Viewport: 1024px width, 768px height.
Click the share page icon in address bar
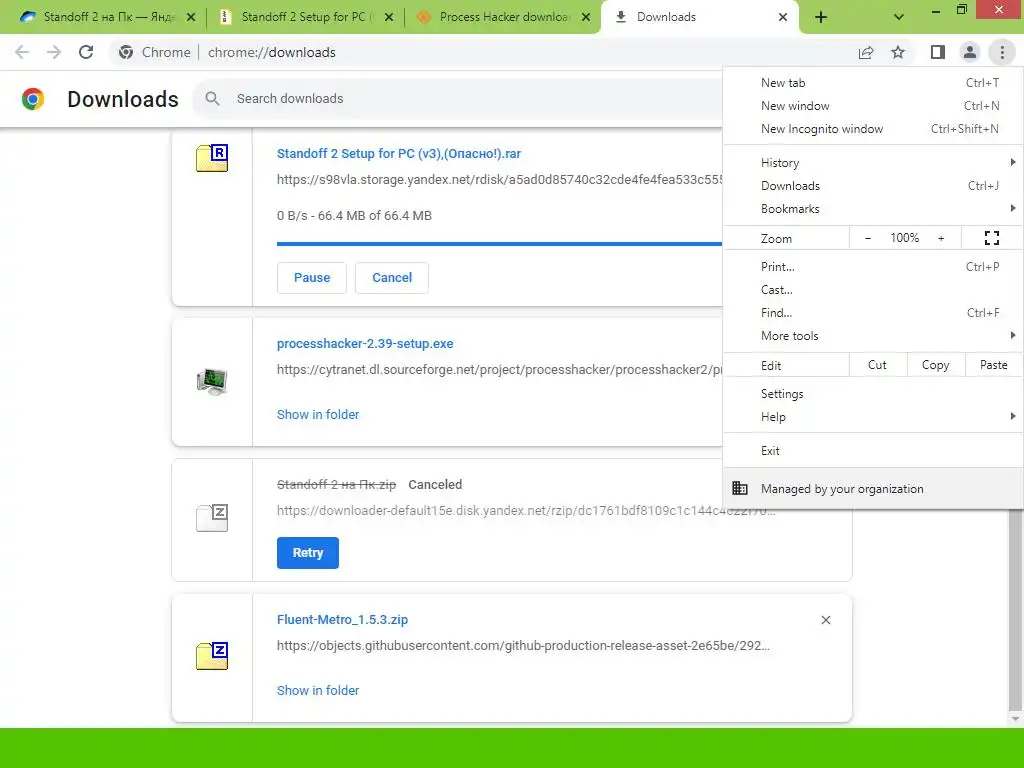[x=866, y=52]
